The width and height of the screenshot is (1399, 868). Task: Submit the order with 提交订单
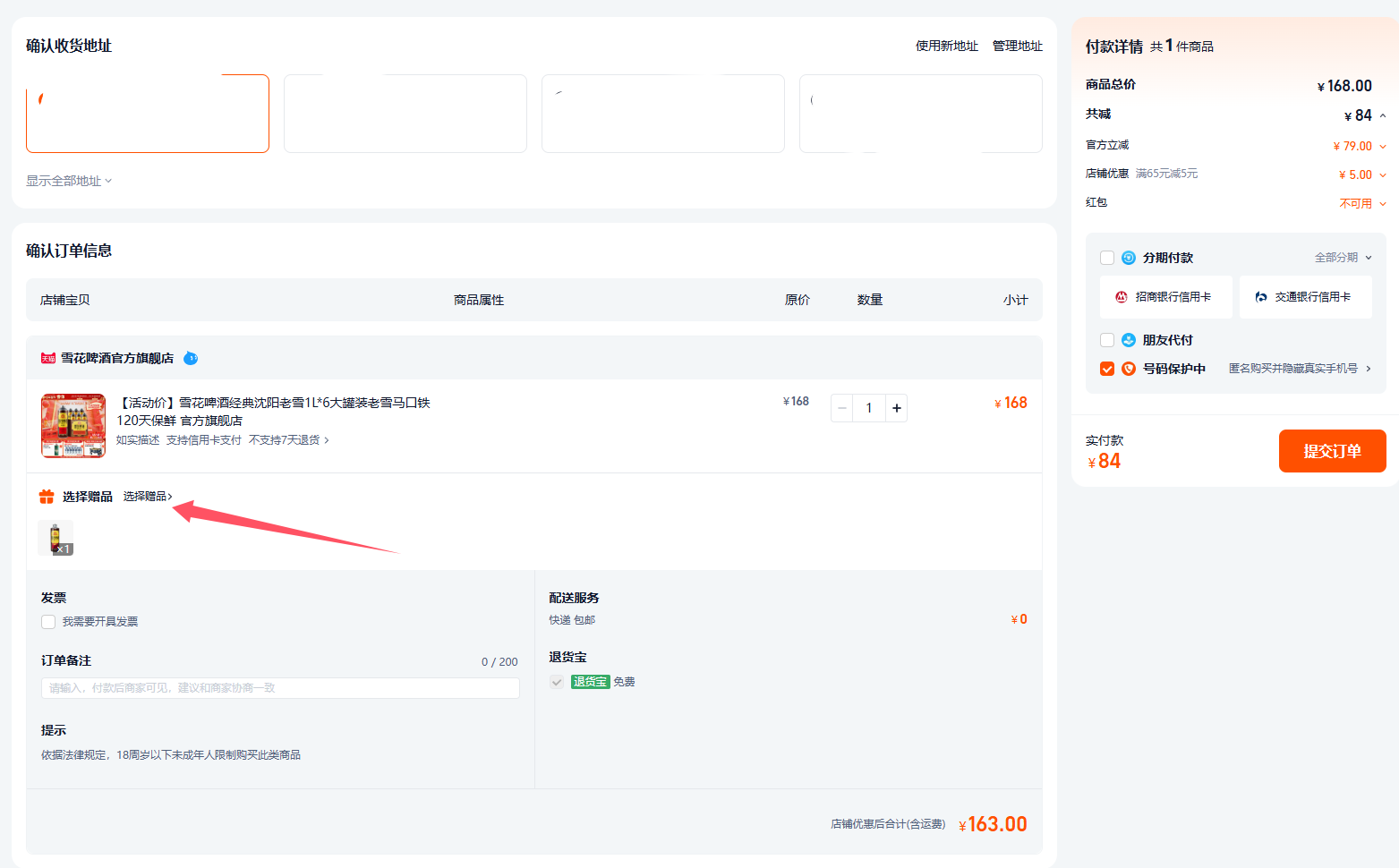tap(1332, 451)
